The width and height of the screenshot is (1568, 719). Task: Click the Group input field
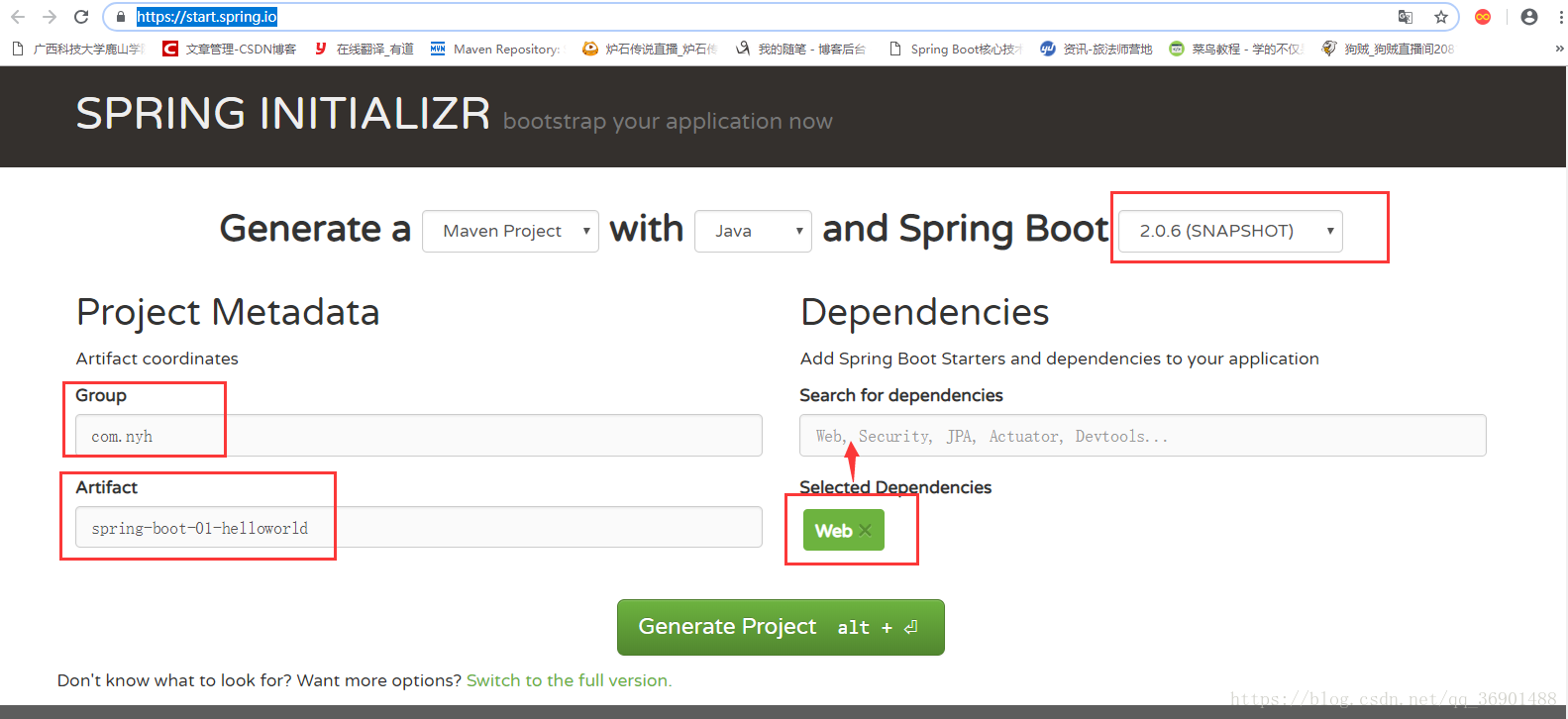[x=419, y=436]
